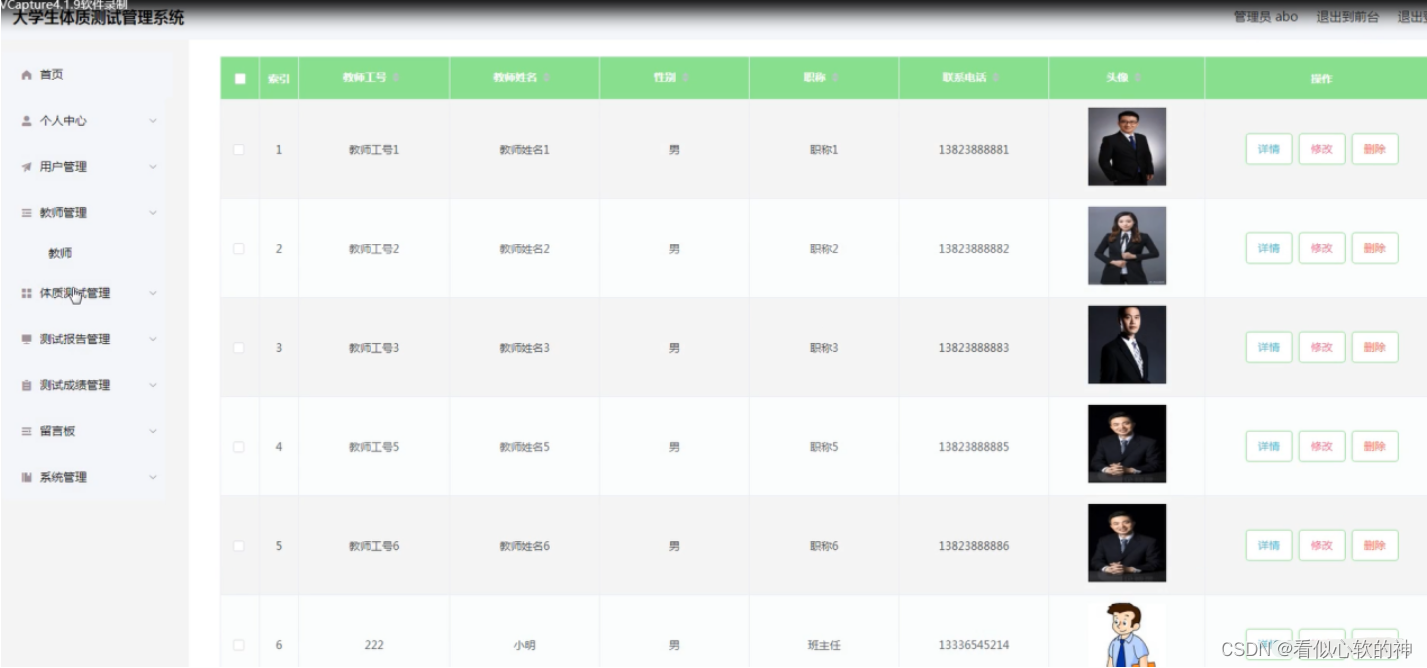Click 删除 for 教师姓名1
The width and height of the screenshot is (1427, 668).
point(1375,149)
